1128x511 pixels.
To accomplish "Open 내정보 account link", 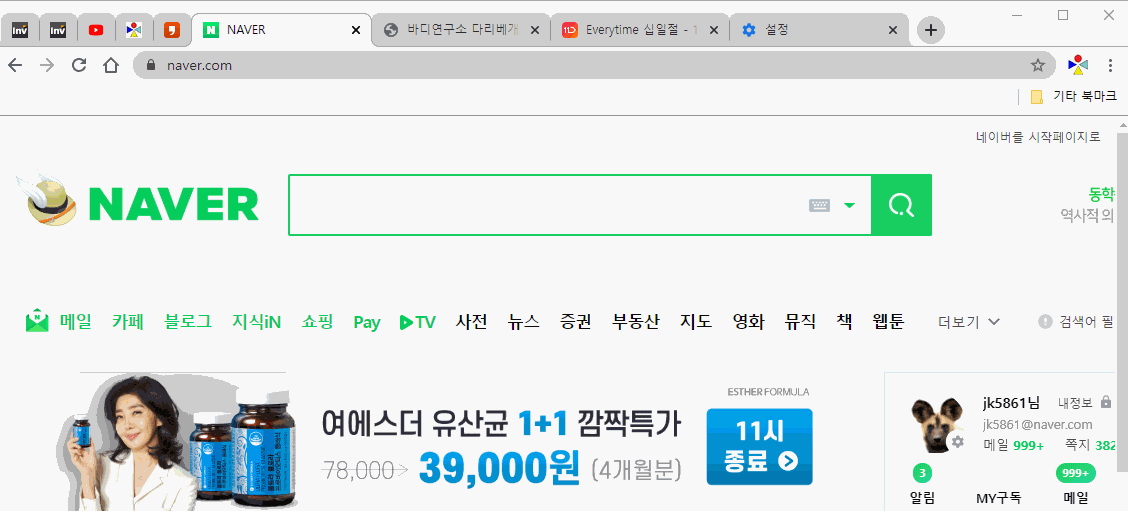I will 1075,402.
